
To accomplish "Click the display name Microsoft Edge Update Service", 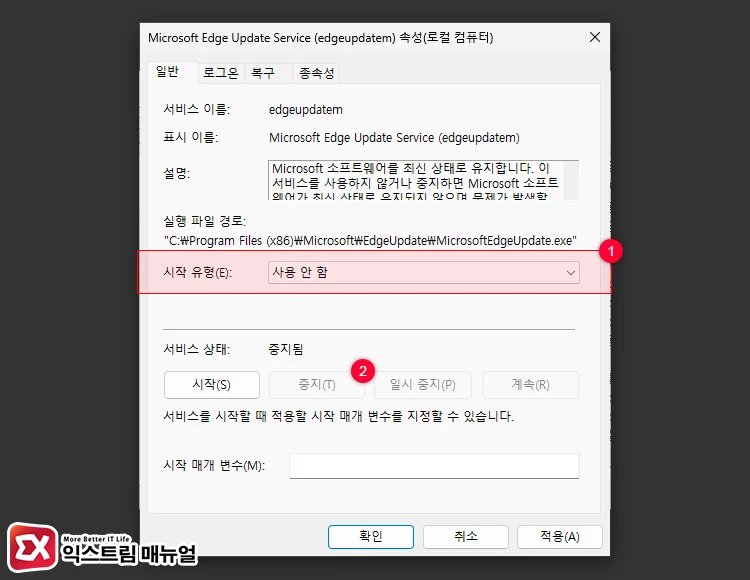I will click(x=394, y=138).
